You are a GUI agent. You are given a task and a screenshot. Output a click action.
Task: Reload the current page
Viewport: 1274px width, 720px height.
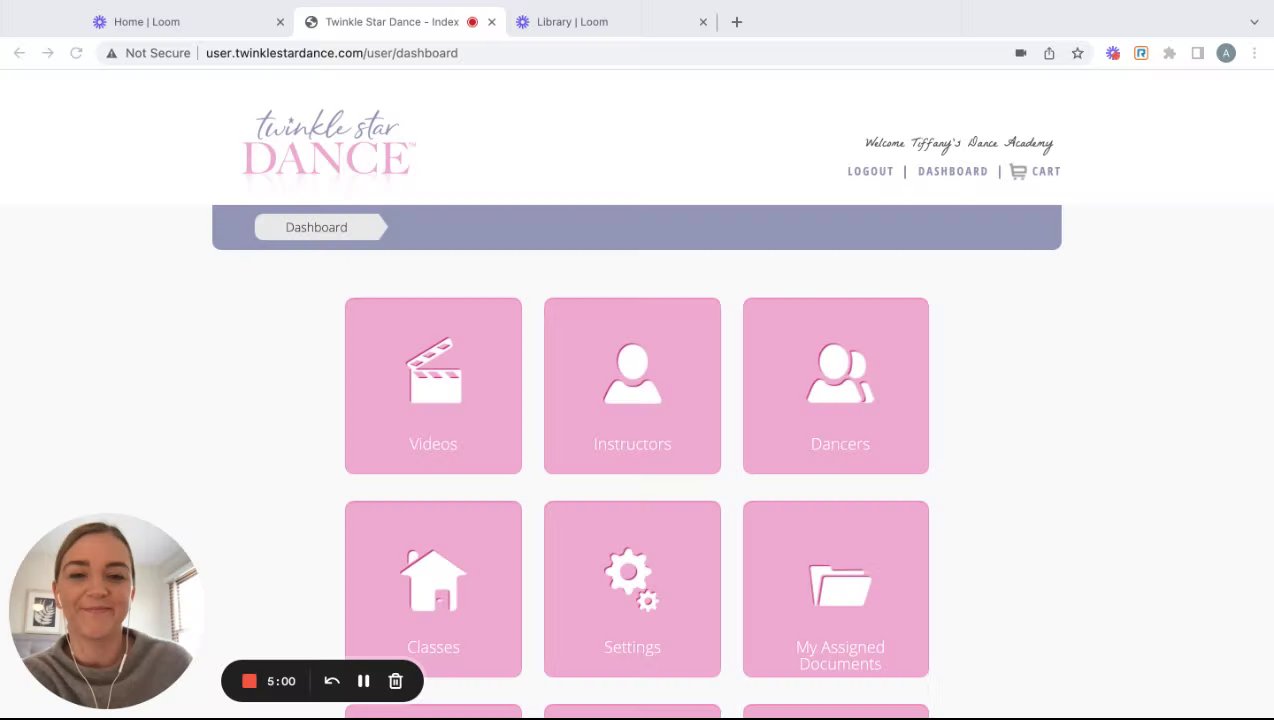[x=76, y=53]
